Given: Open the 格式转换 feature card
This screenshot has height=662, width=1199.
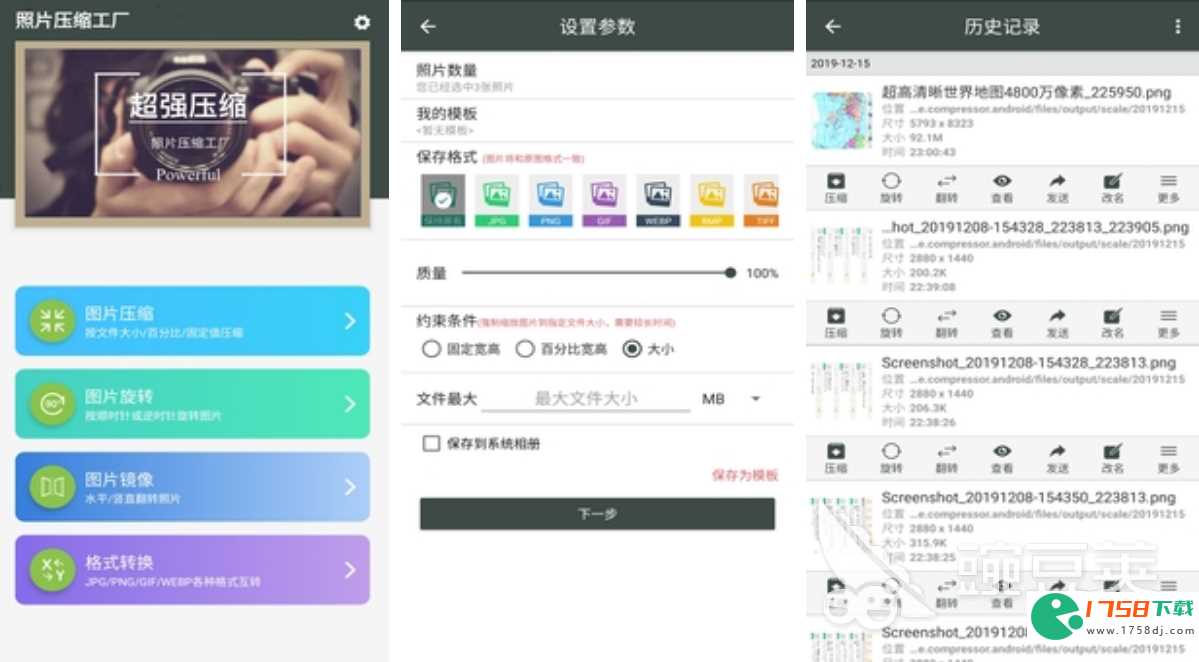Looking at the screenshot, I should (193, 570).
